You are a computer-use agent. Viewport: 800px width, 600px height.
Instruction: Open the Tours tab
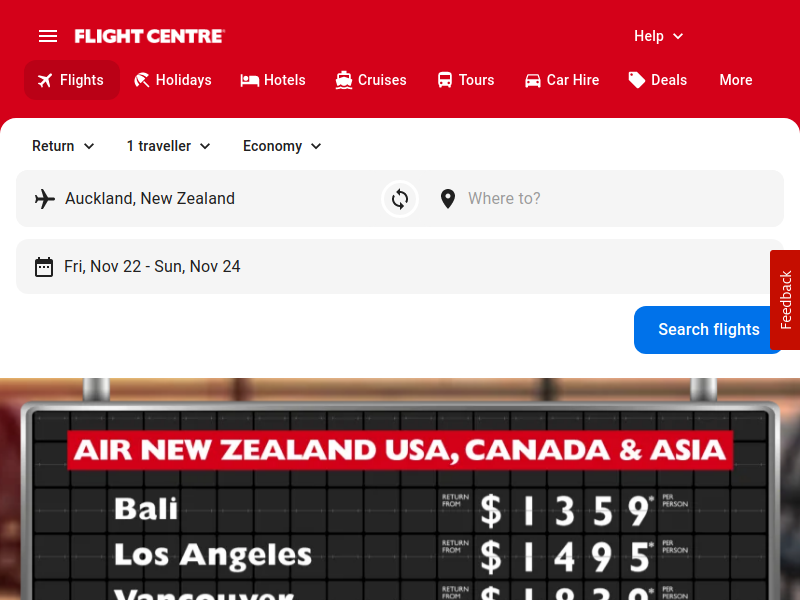point(466,80)
